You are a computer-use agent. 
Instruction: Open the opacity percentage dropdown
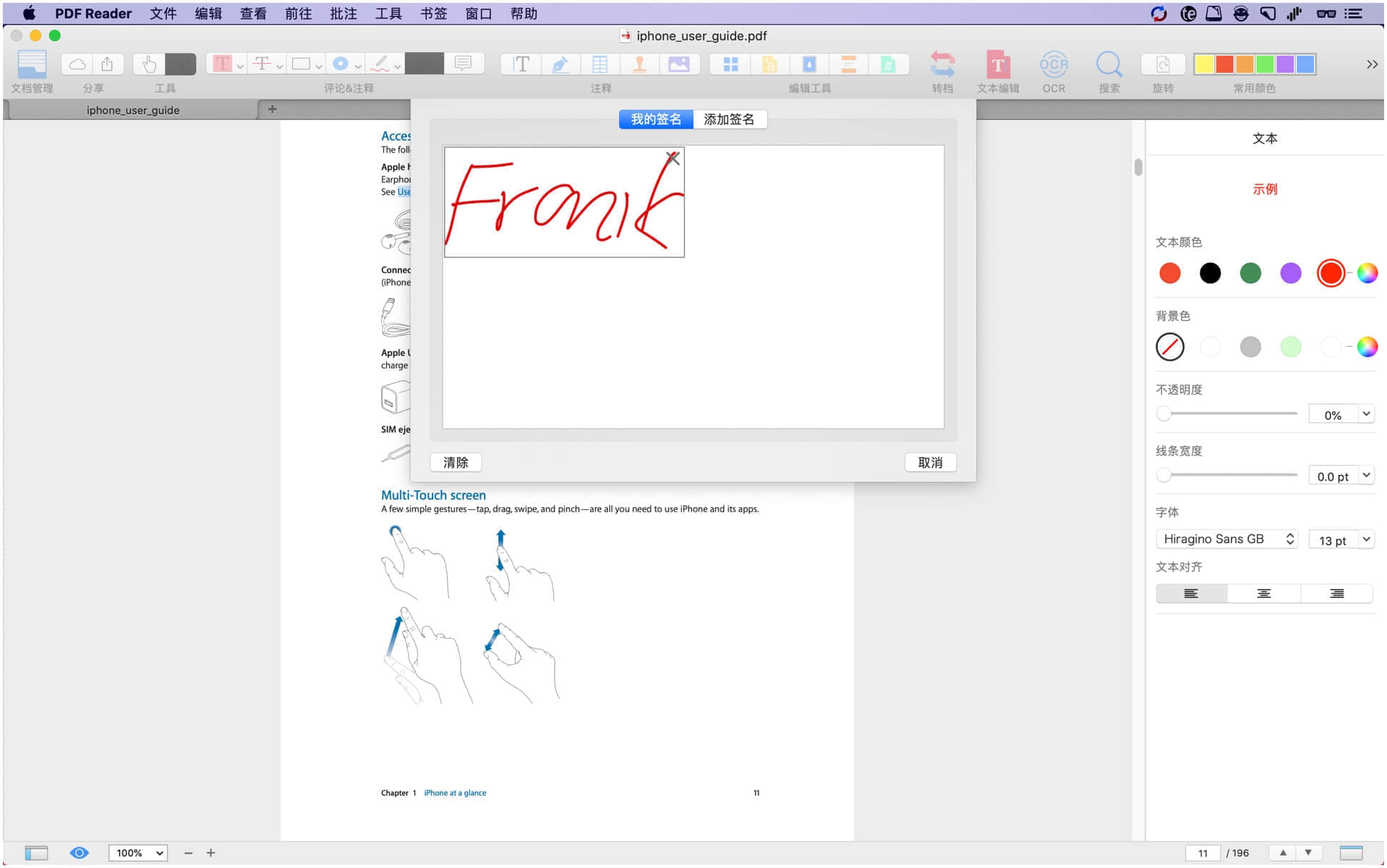pyautogui.click(x=1366, y=414)
